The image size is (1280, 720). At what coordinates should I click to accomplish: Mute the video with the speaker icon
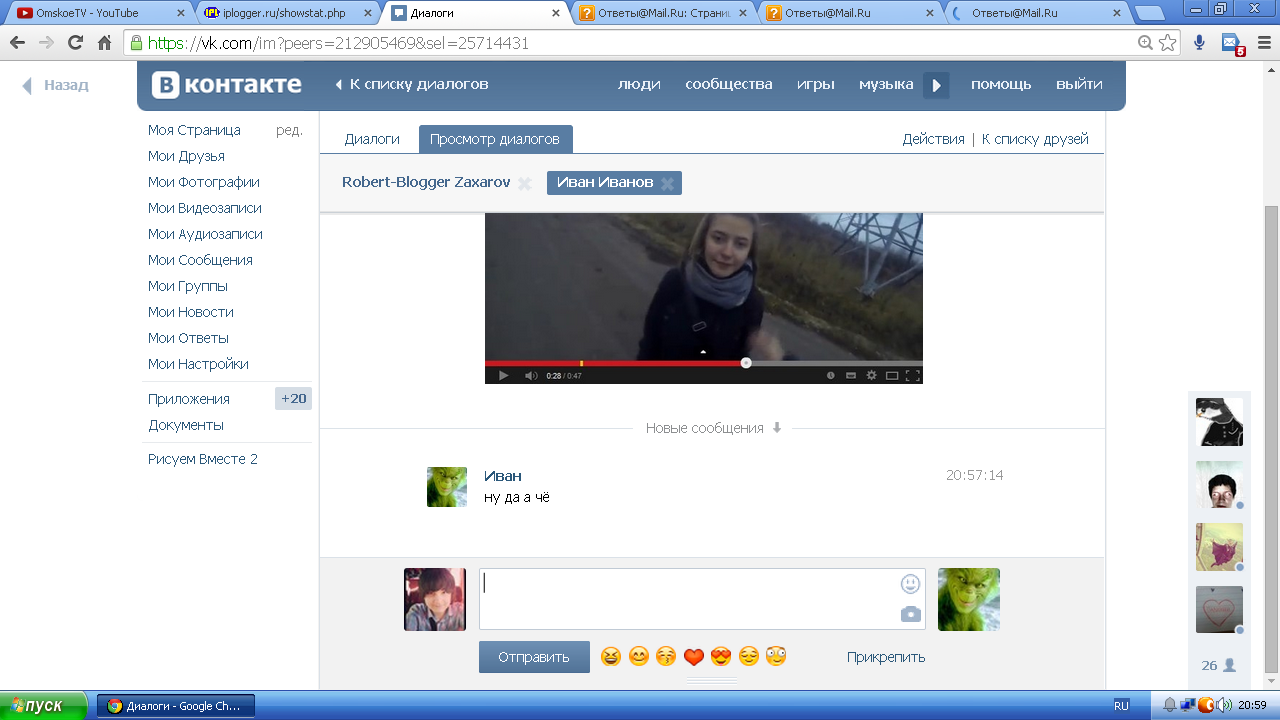click(531, 376)
